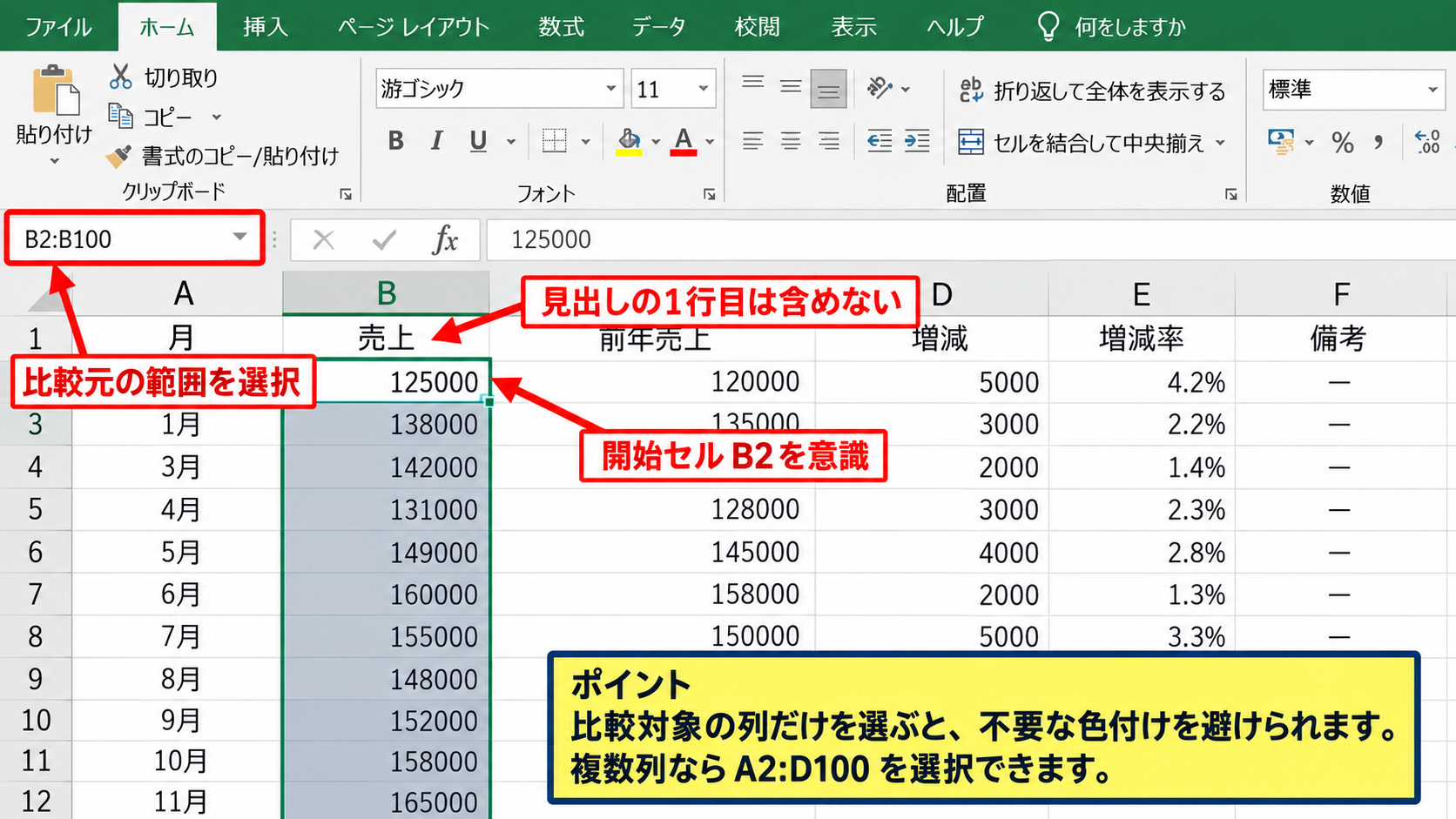Click the text orientation icon
The height and width of the screenshot is (819, 1456).
click(880, 88)
